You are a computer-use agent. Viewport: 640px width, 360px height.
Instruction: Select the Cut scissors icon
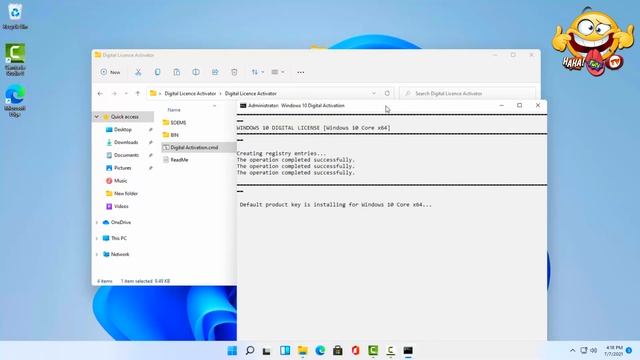click(x=138, y=72)
